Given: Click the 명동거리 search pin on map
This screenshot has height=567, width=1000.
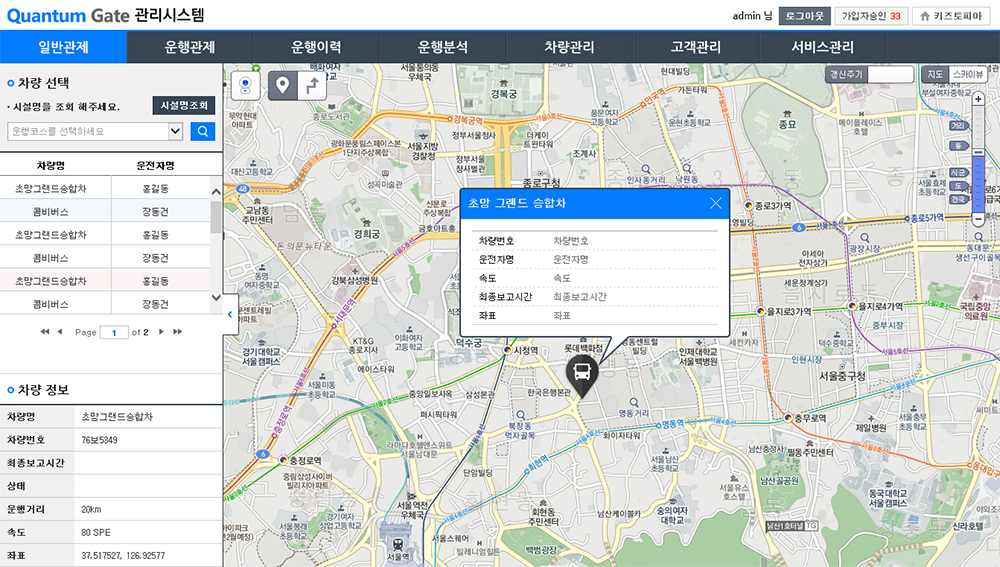Looking at the screenshot, I should [x=633, y=402].
